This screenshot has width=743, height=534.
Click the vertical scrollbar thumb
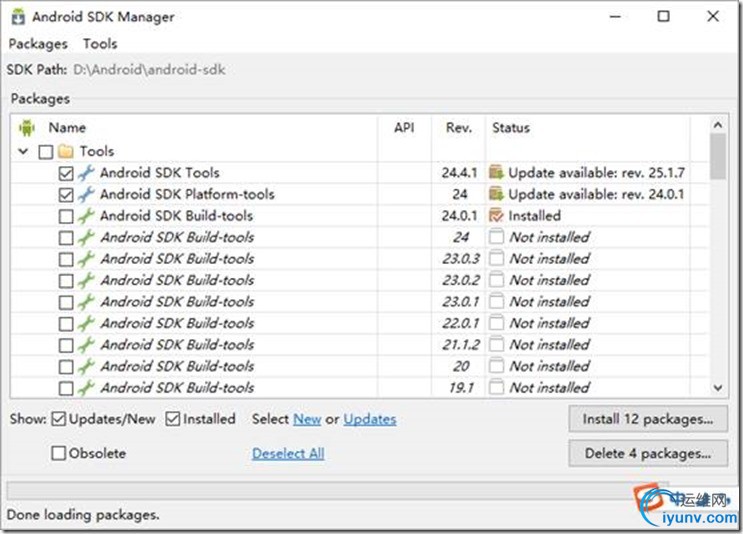click(718, 156)
